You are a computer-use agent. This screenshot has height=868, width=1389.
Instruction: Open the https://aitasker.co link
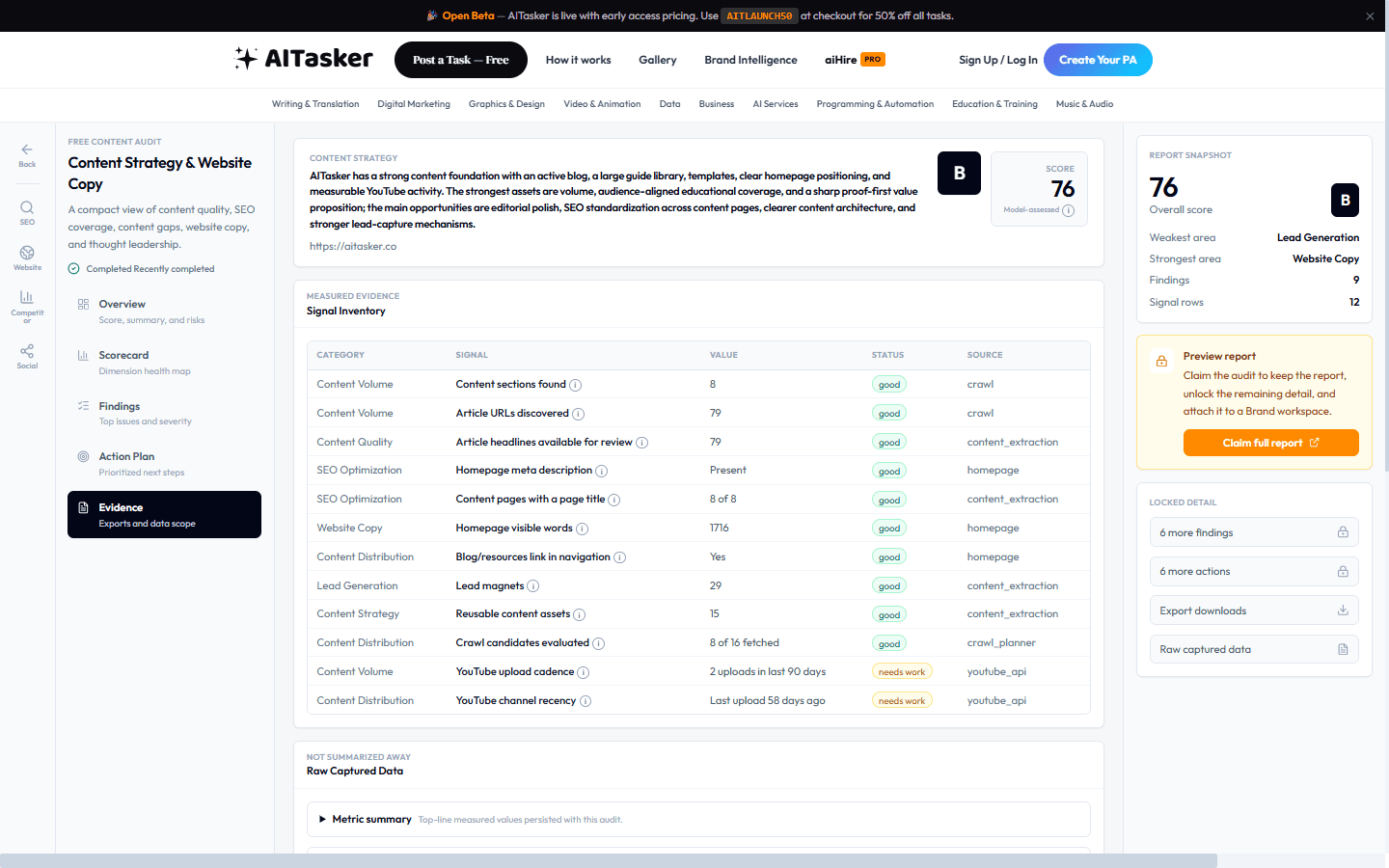pos(353,247)
